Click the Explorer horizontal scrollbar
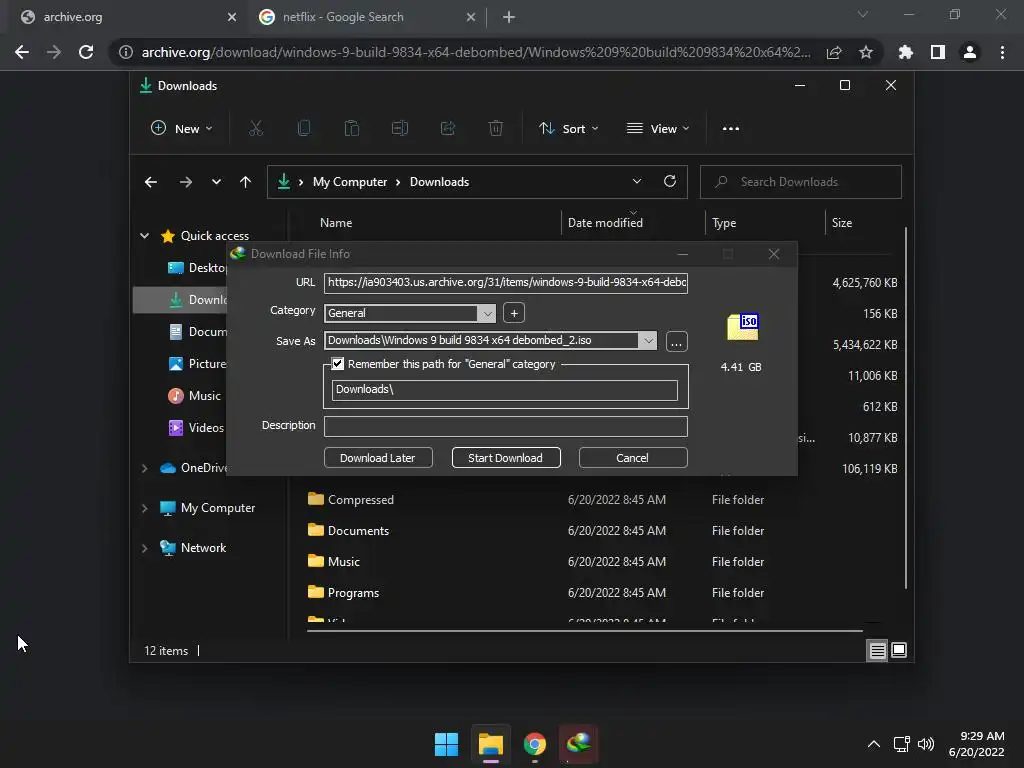This screenshot has height=768, width=1024. 584,631
